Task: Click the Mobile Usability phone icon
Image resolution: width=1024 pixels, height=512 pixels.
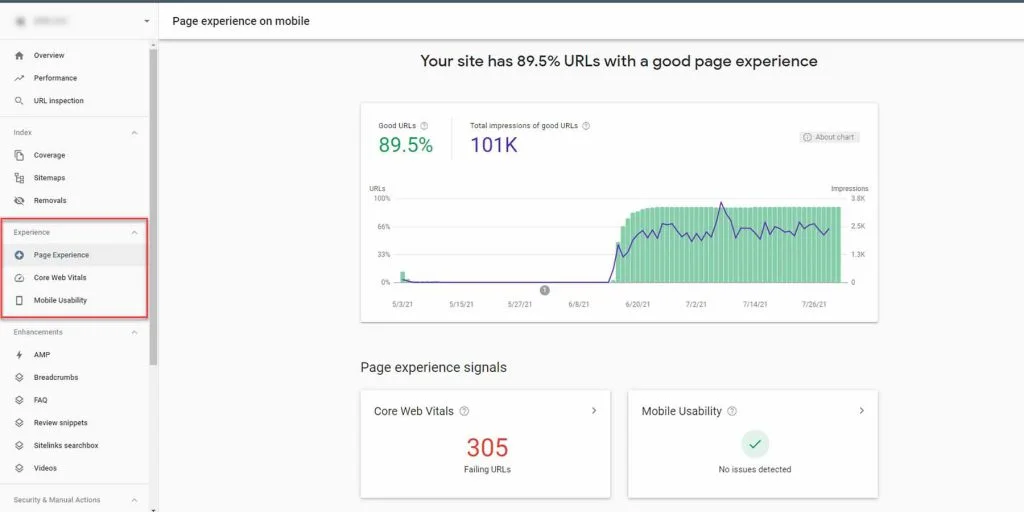Action: pyautogui.click(x=19, y=300)
